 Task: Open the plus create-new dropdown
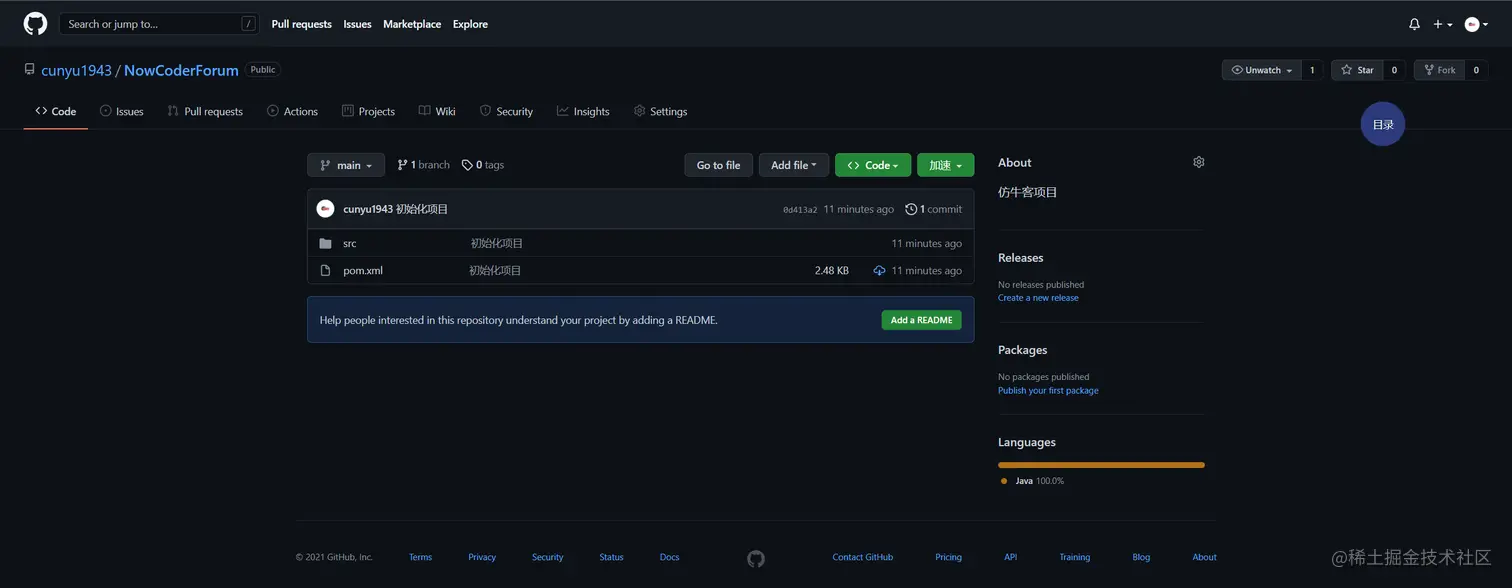click(1443, 24)
